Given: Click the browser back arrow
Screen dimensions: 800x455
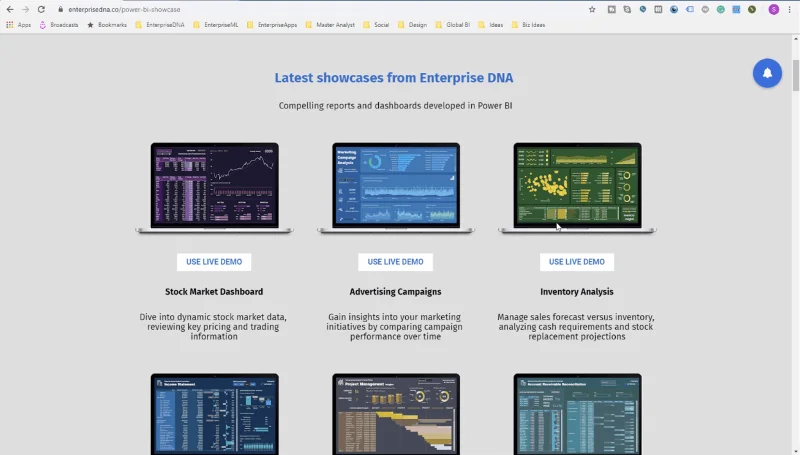Looking at the screenshot, I should pyautogui.click(x=10, y=9).
